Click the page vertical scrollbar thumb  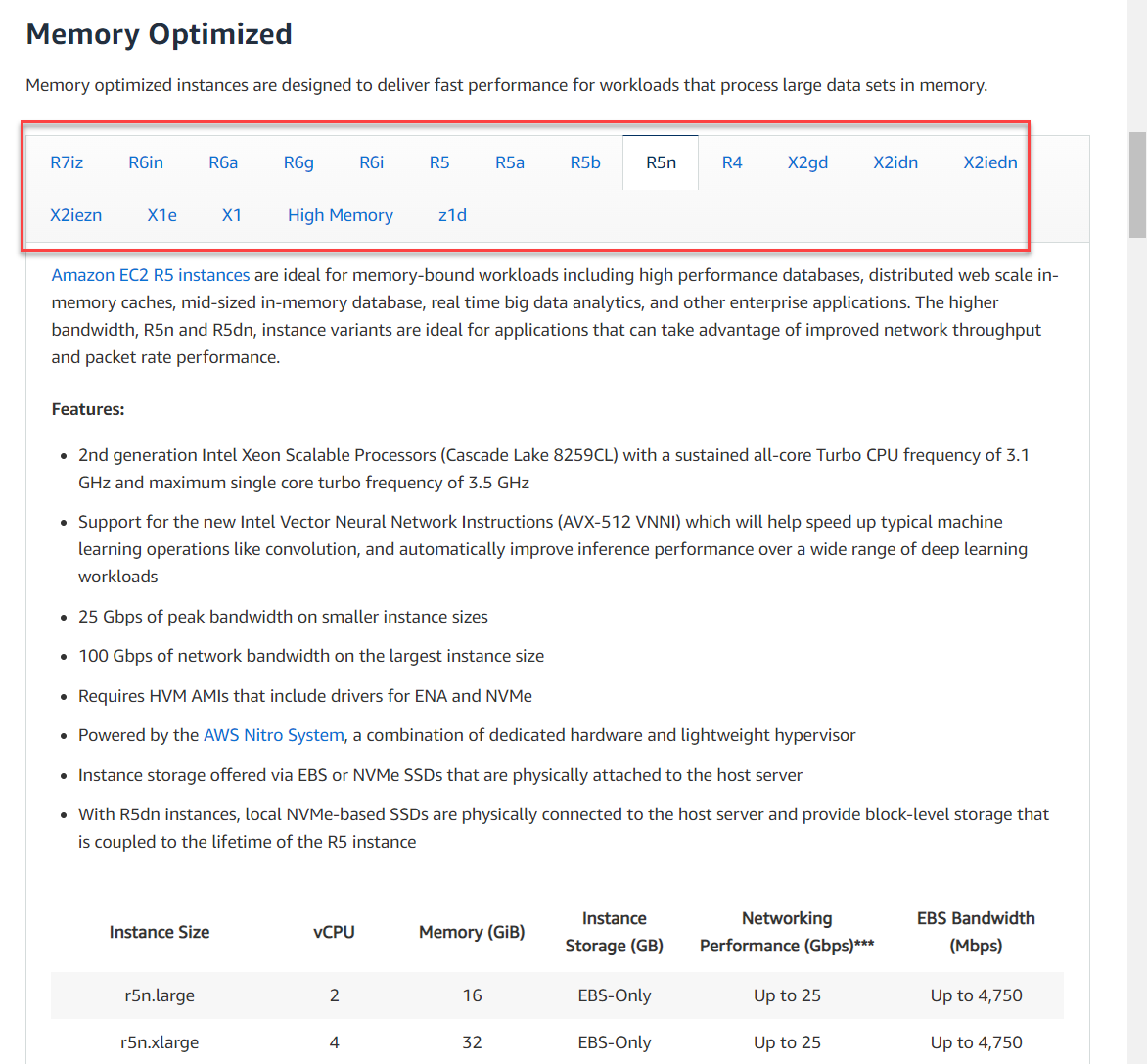click(x=1137, y=184)
